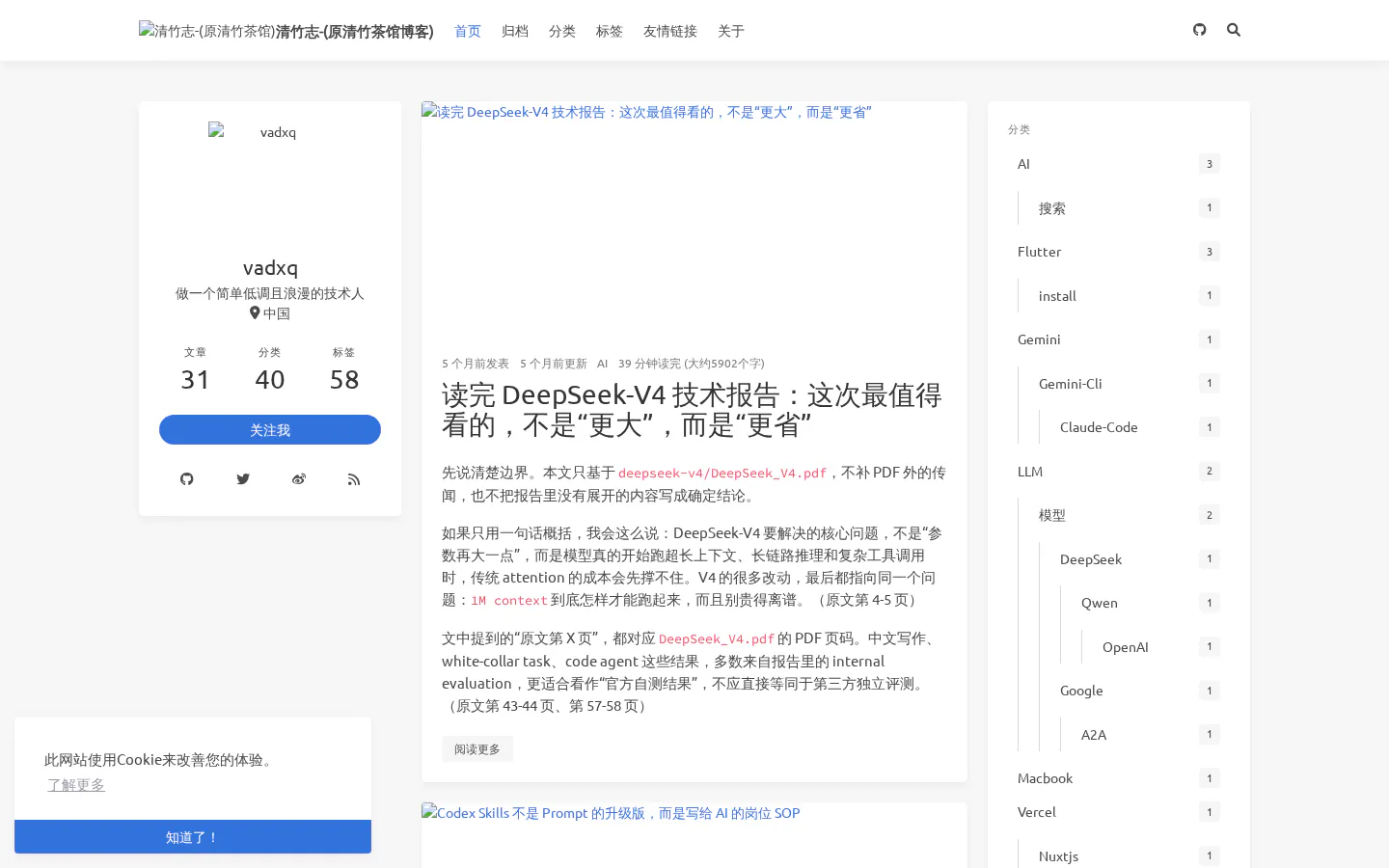The height and width of the screenshot is (868, 1389).
Task: Select the LLM category
Action: tap(1119, 472)
